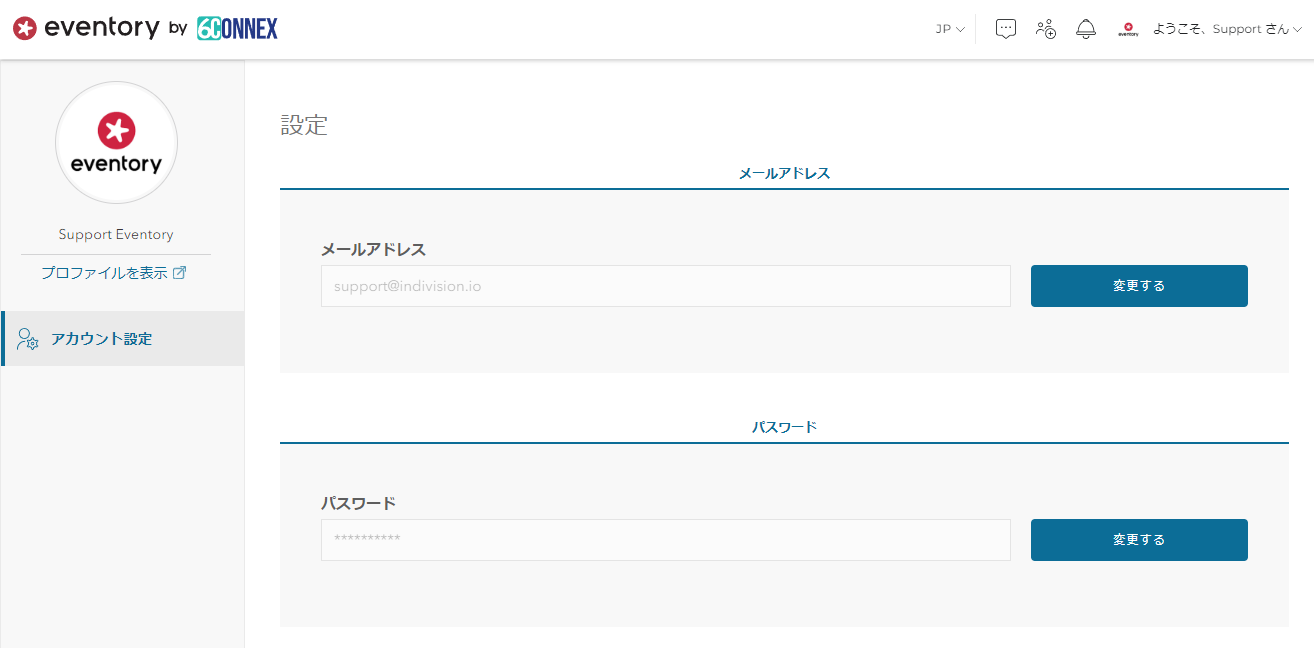
Task: Click the bold パスワード field label
Action: (x=358, y=503)
